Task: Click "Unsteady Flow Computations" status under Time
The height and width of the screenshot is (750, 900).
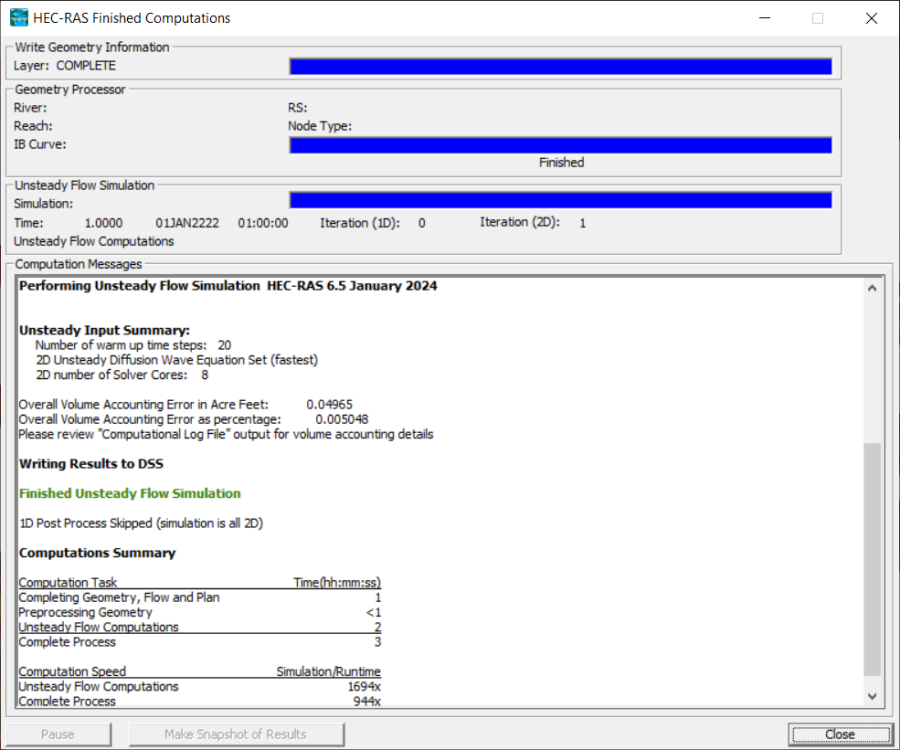Action: point(94,241)
